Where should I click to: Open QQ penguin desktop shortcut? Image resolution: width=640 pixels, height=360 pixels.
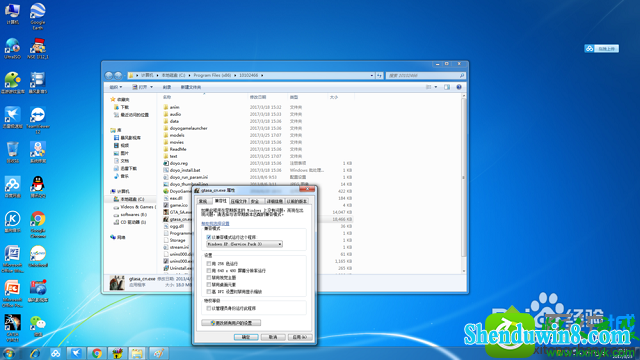(x=38, y=187)
